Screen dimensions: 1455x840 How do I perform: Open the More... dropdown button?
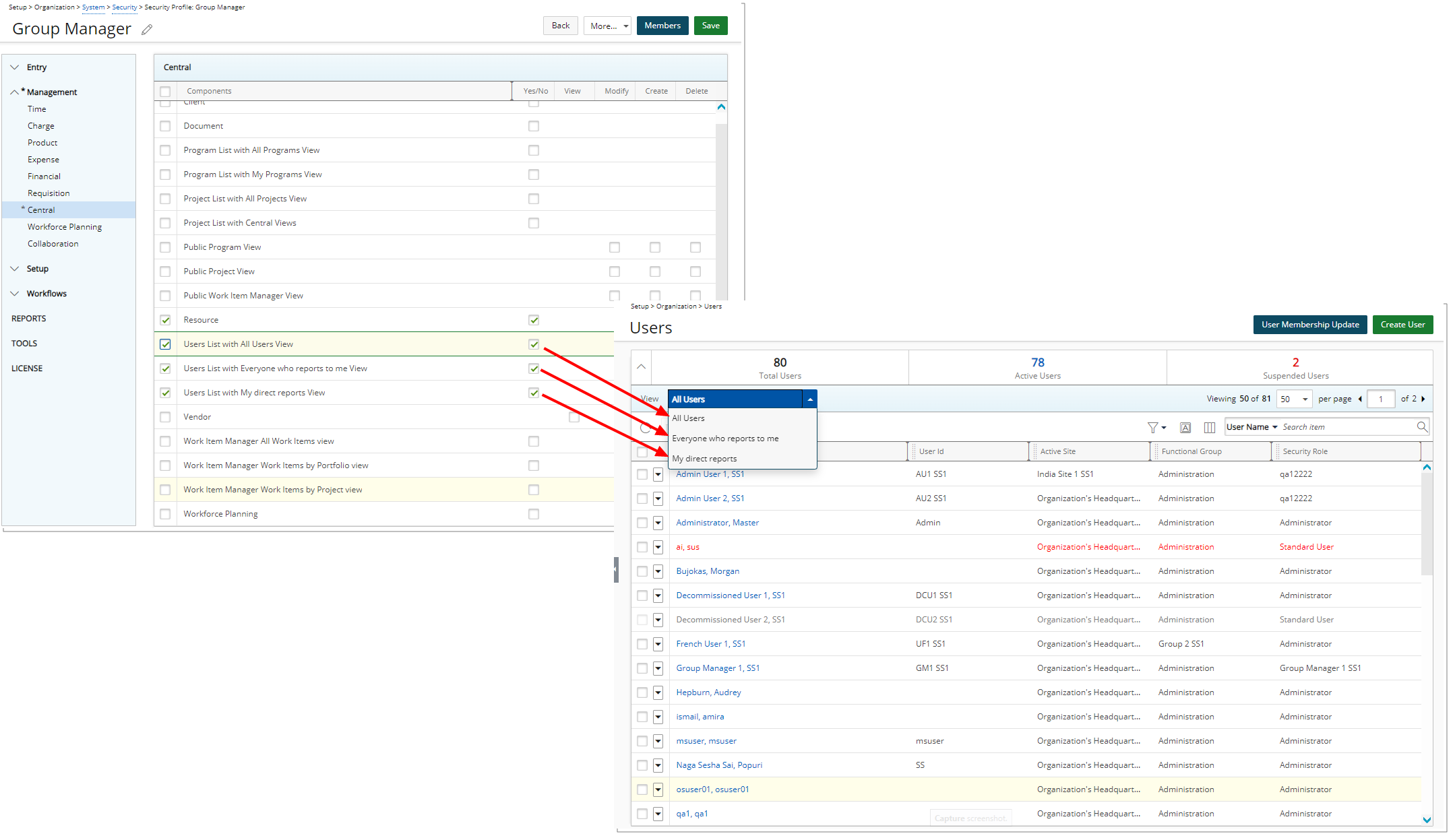click(607, 26)
